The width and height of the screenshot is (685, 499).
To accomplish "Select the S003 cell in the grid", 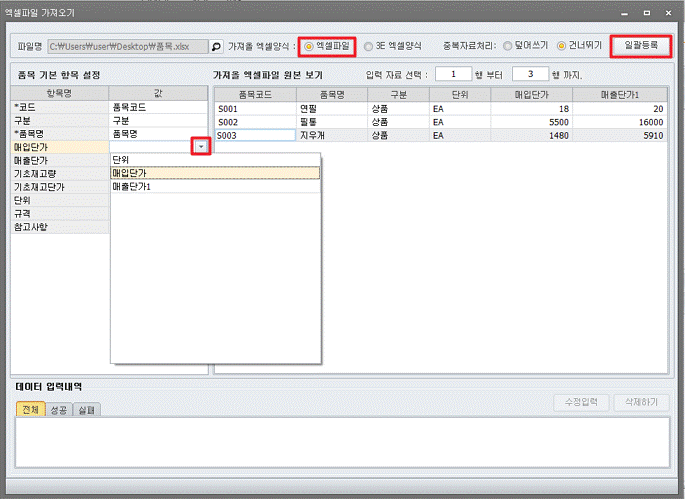I will (254, 134).
